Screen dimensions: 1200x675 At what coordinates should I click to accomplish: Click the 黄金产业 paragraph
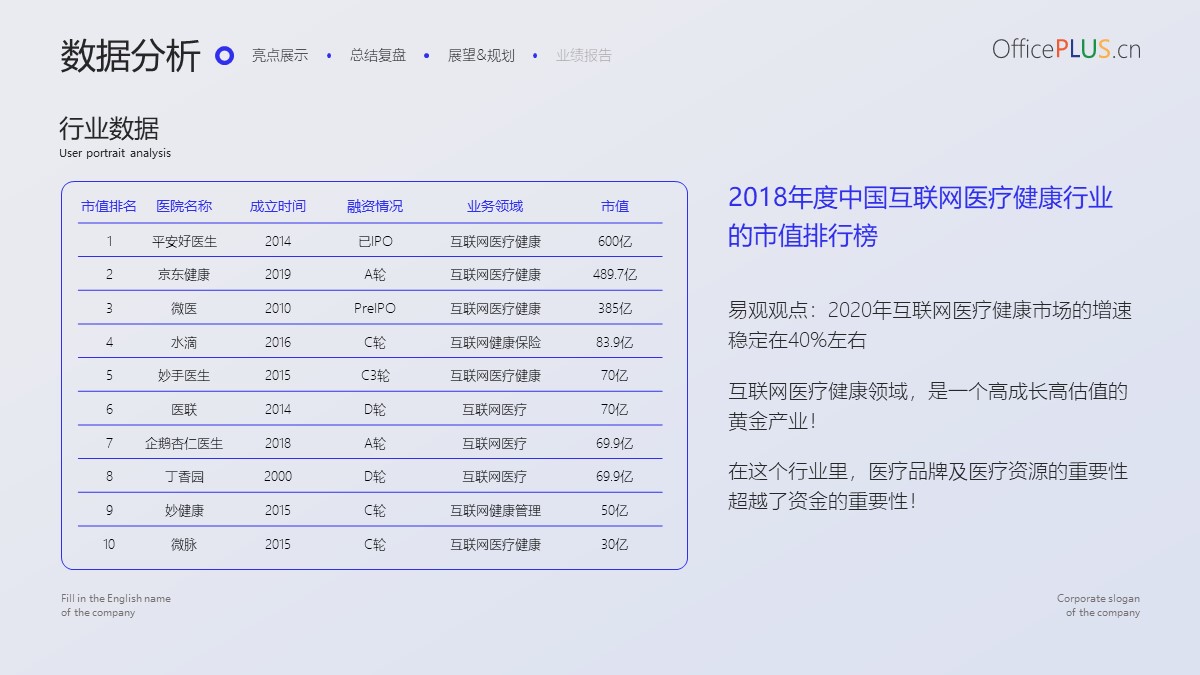tap(928, 406)
